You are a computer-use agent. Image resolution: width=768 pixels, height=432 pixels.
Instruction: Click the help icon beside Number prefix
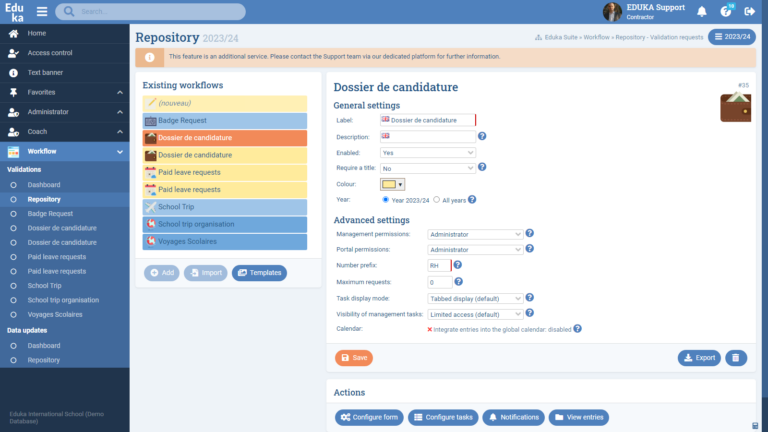457,265
